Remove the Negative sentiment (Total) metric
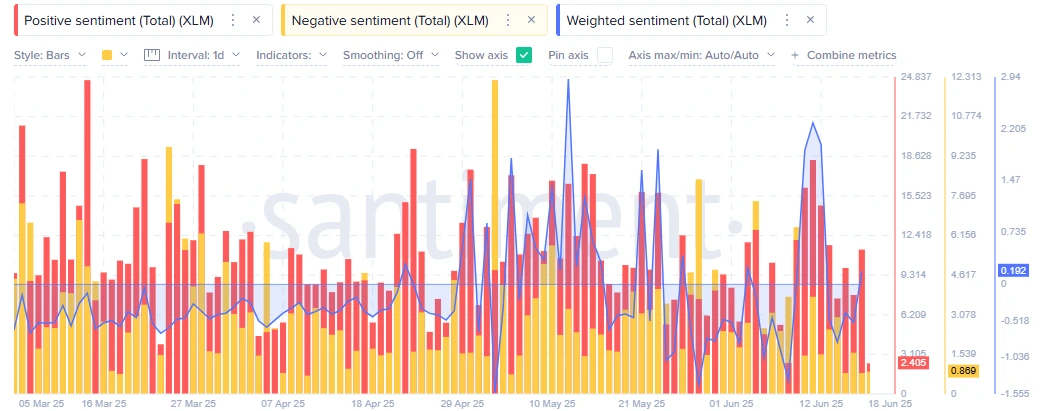This screenshot has width=1040, height=411. (531, 21)
